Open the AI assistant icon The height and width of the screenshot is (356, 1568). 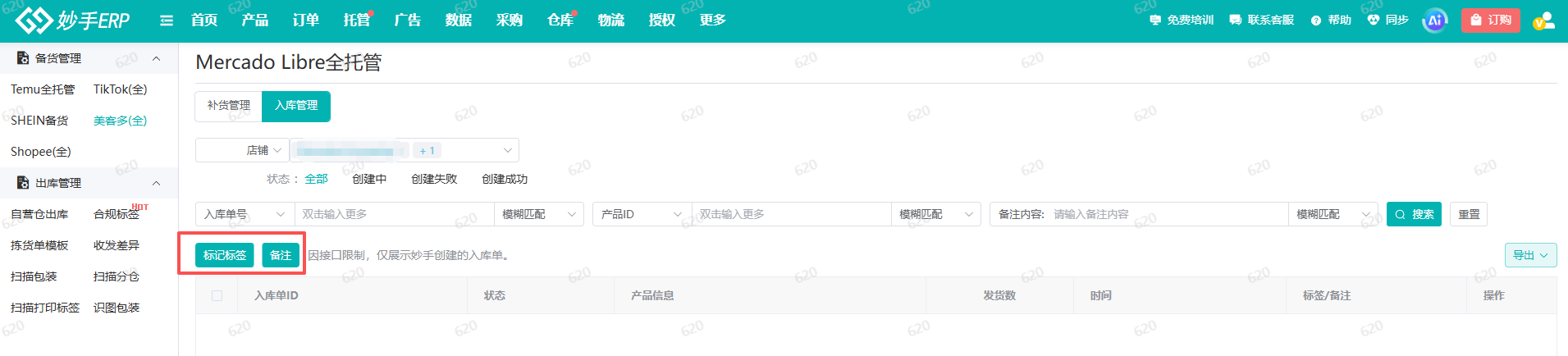1435,21
